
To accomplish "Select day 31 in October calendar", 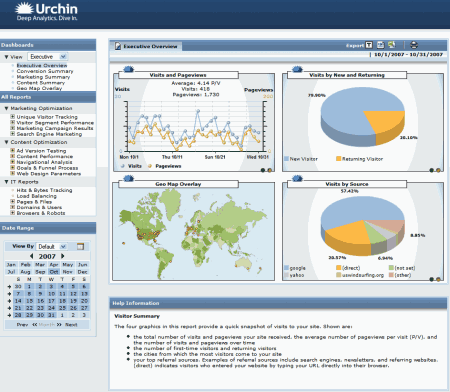I will (x=51, y=315).
